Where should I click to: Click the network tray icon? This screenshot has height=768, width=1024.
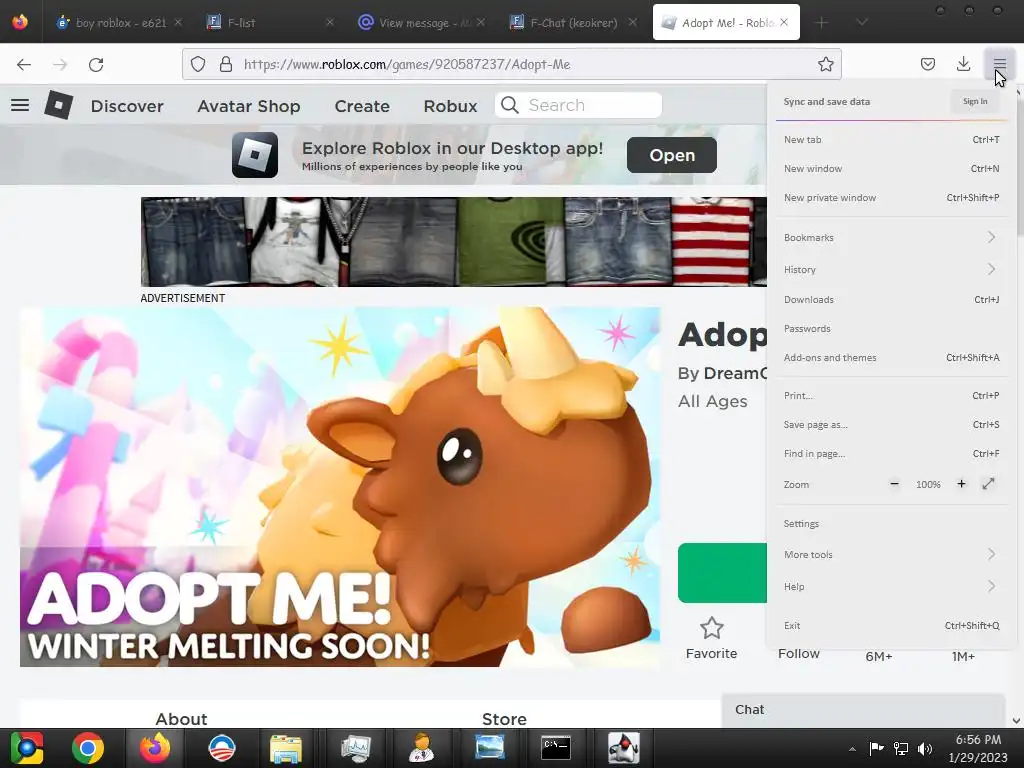point(901,748)
